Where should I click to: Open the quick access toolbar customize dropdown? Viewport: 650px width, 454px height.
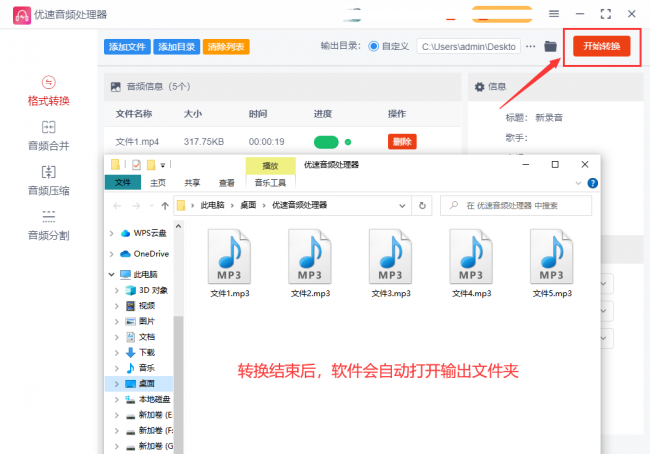(x=163, y=165)
